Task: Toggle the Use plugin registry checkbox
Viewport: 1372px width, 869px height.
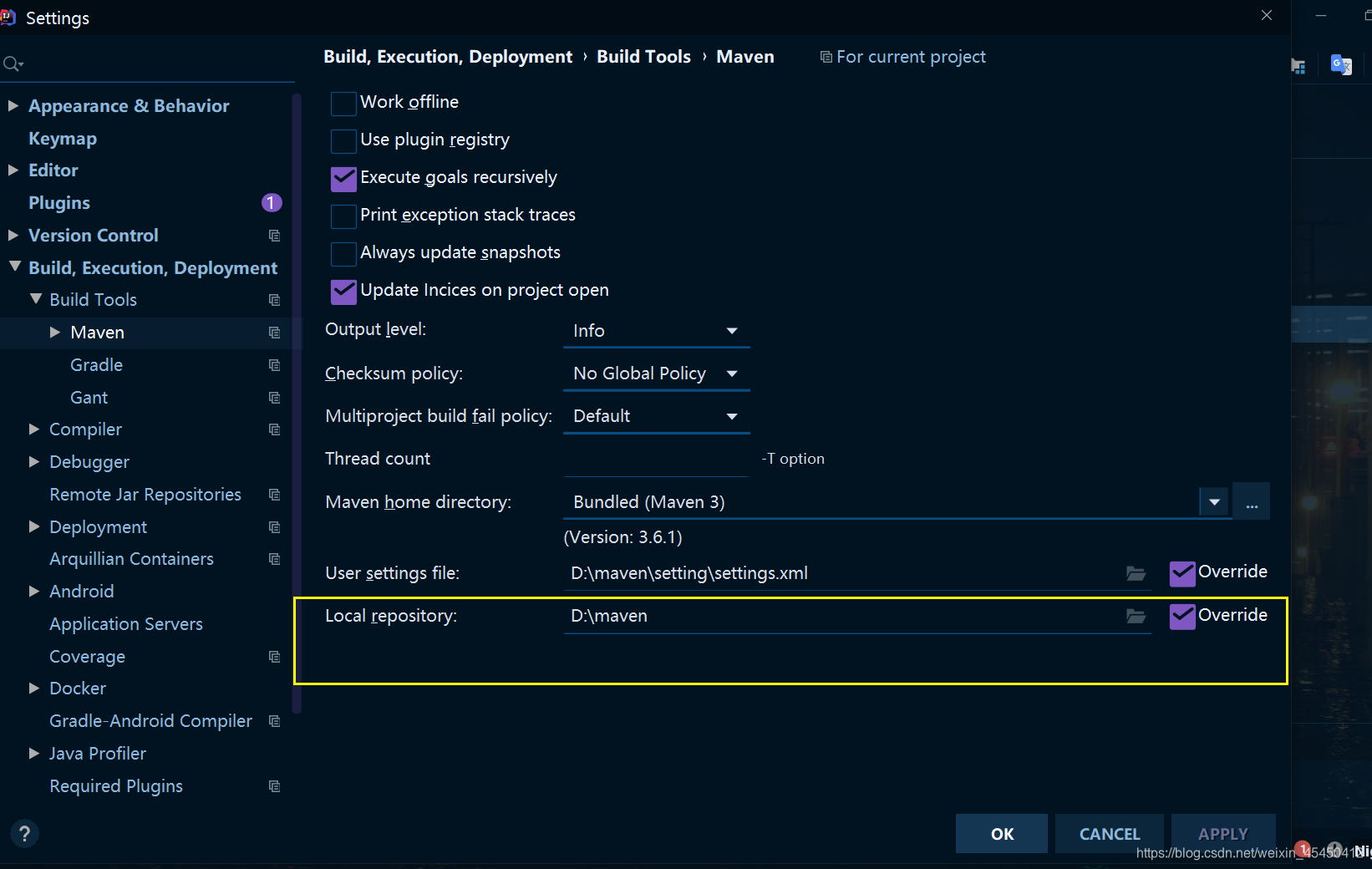Action: [x=343, y=140]
